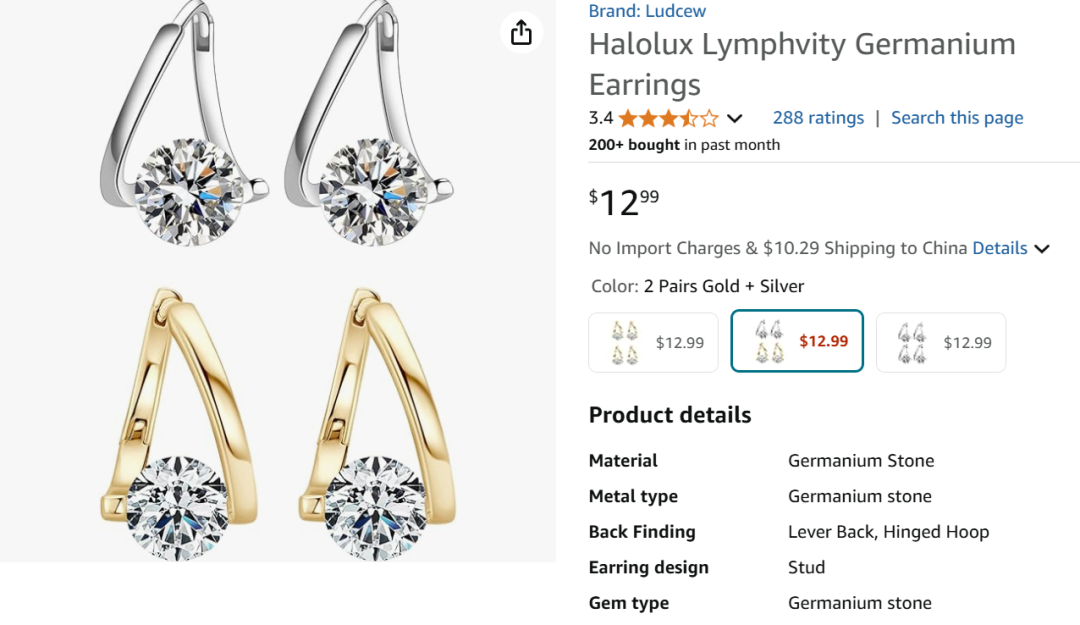Click the $12.99 main price

624,202
